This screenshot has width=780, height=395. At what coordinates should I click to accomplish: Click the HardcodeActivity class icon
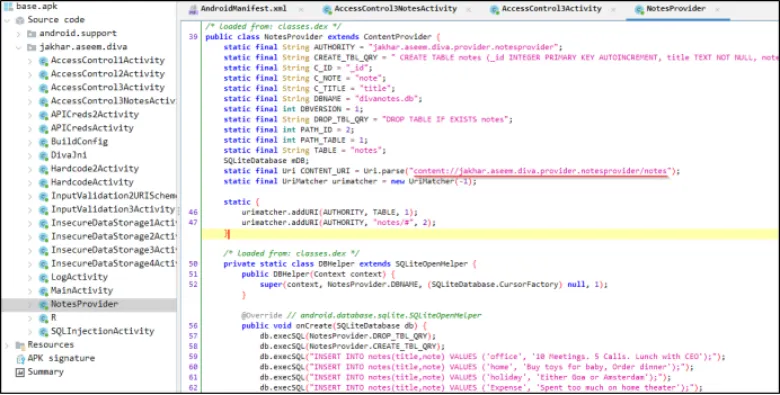(43, 183)
